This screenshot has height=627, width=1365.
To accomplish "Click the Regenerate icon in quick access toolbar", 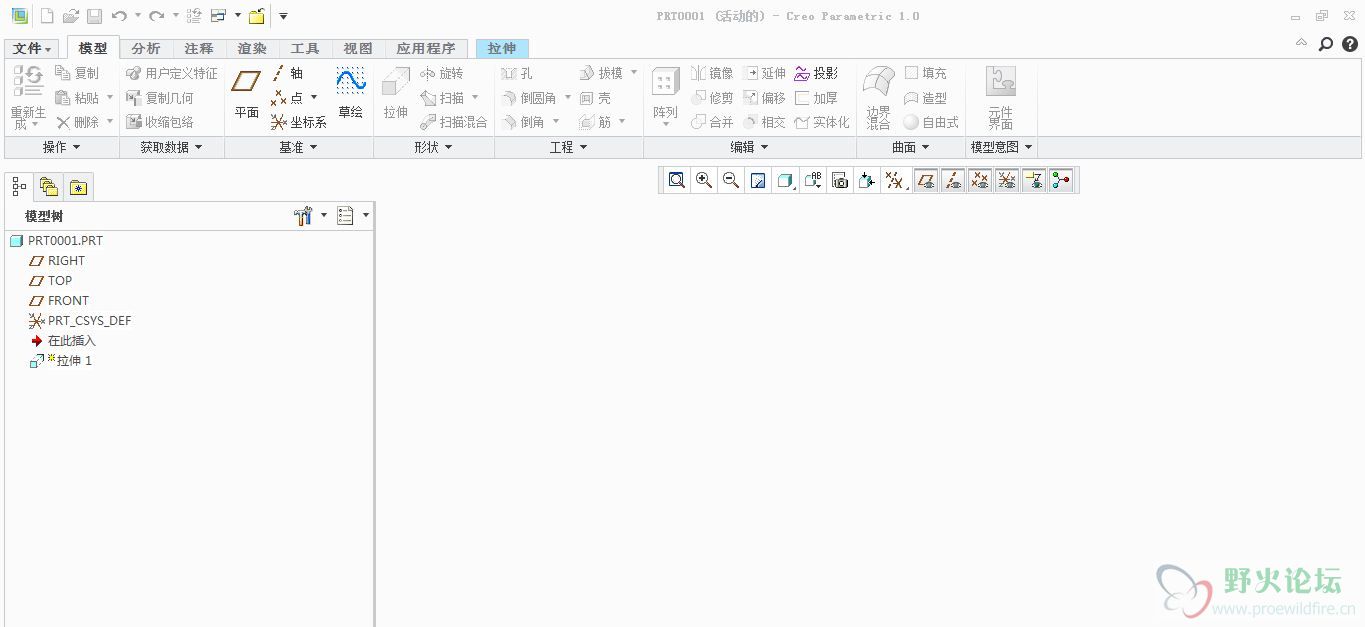I will click(x=194, y=16).
